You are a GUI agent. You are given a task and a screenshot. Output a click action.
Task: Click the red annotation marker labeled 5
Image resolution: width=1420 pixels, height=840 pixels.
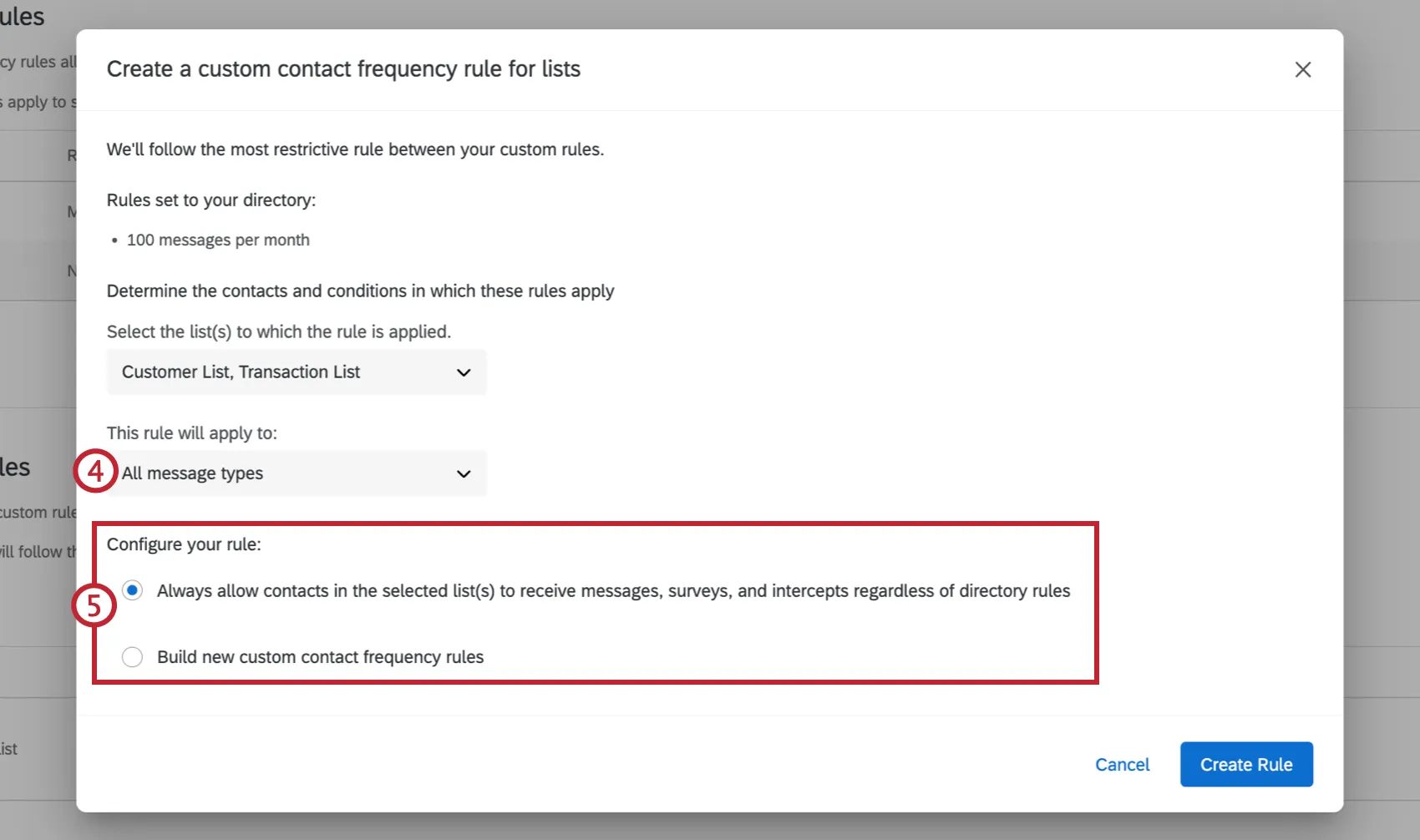94,604
